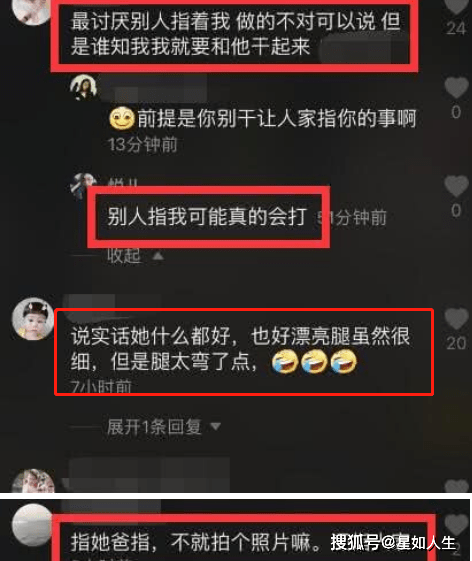This screenshot has height=561, width=472.
Task: Like the reply posted 13分钟前
Action: coord(456,87)
